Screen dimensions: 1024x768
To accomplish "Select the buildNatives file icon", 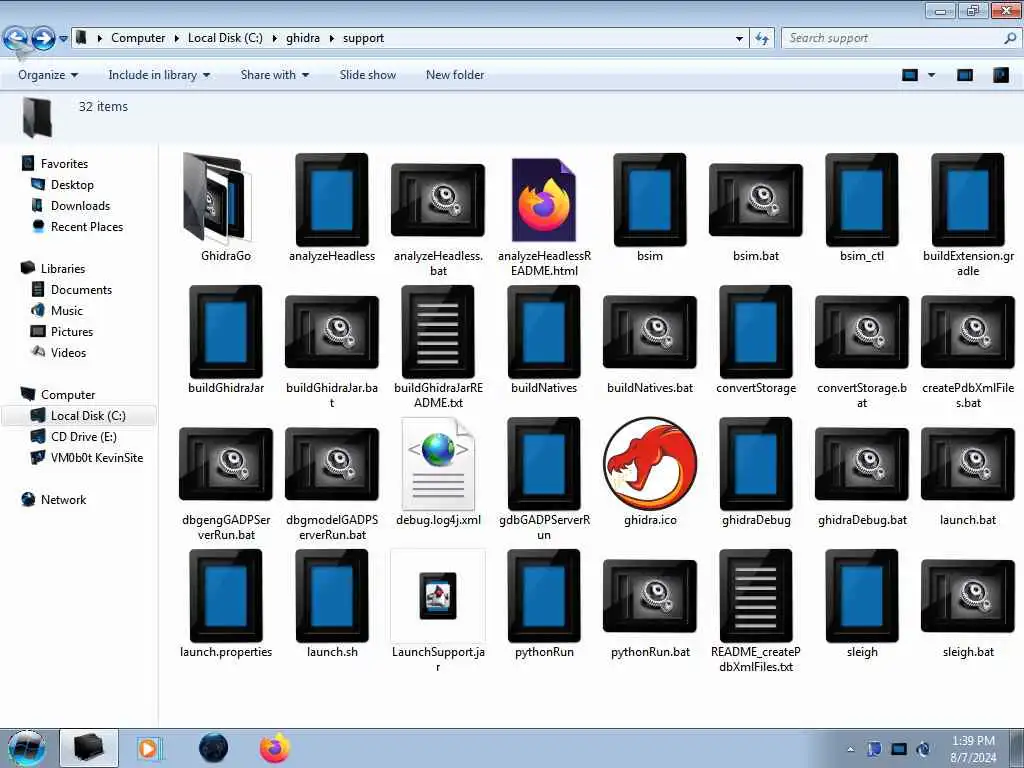I will [x=544, y=332].
